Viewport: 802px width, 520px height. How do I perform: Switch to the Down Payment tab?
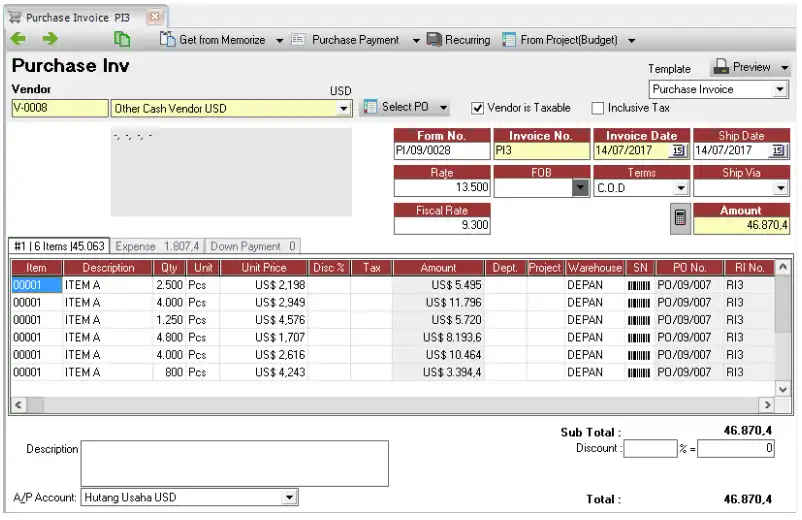[253, 246]
